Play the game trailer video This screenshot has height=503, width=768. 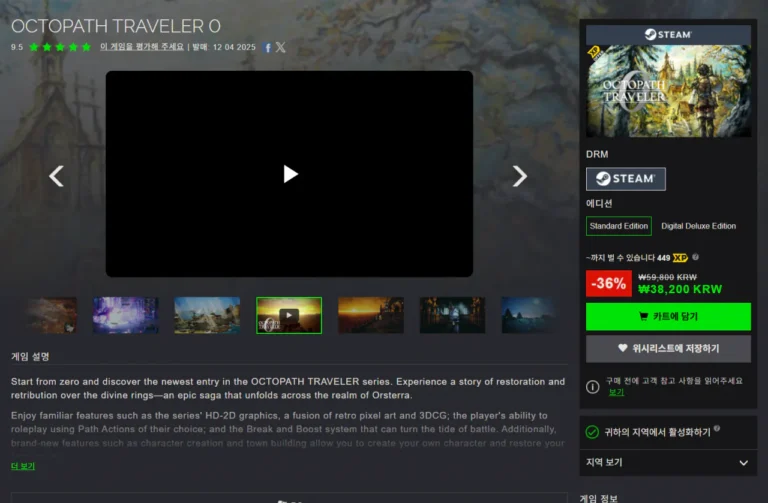point(290,174)
